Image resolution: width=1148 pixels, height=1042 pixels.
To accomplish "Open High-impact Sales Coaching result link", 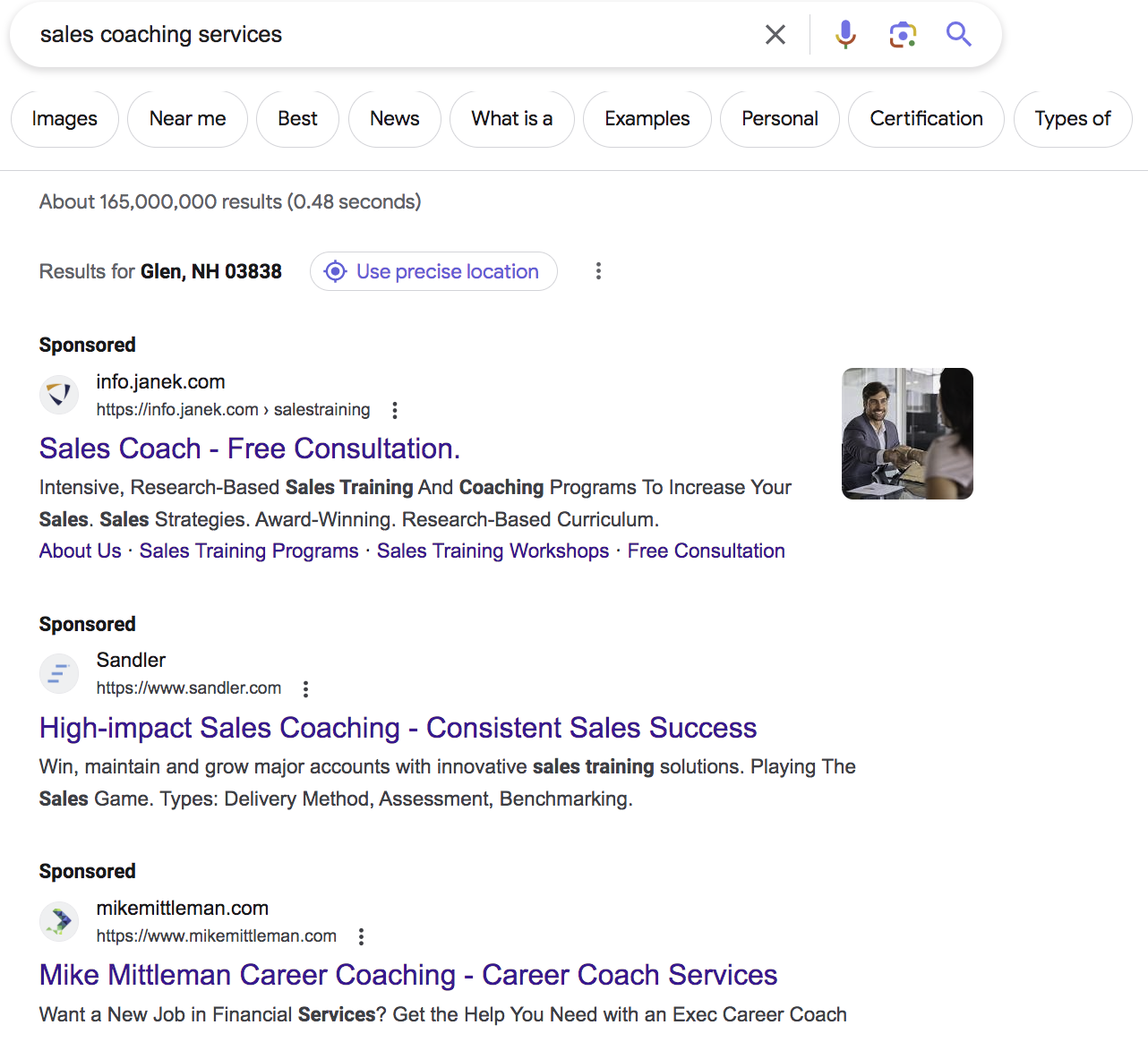I will (398, 728).
